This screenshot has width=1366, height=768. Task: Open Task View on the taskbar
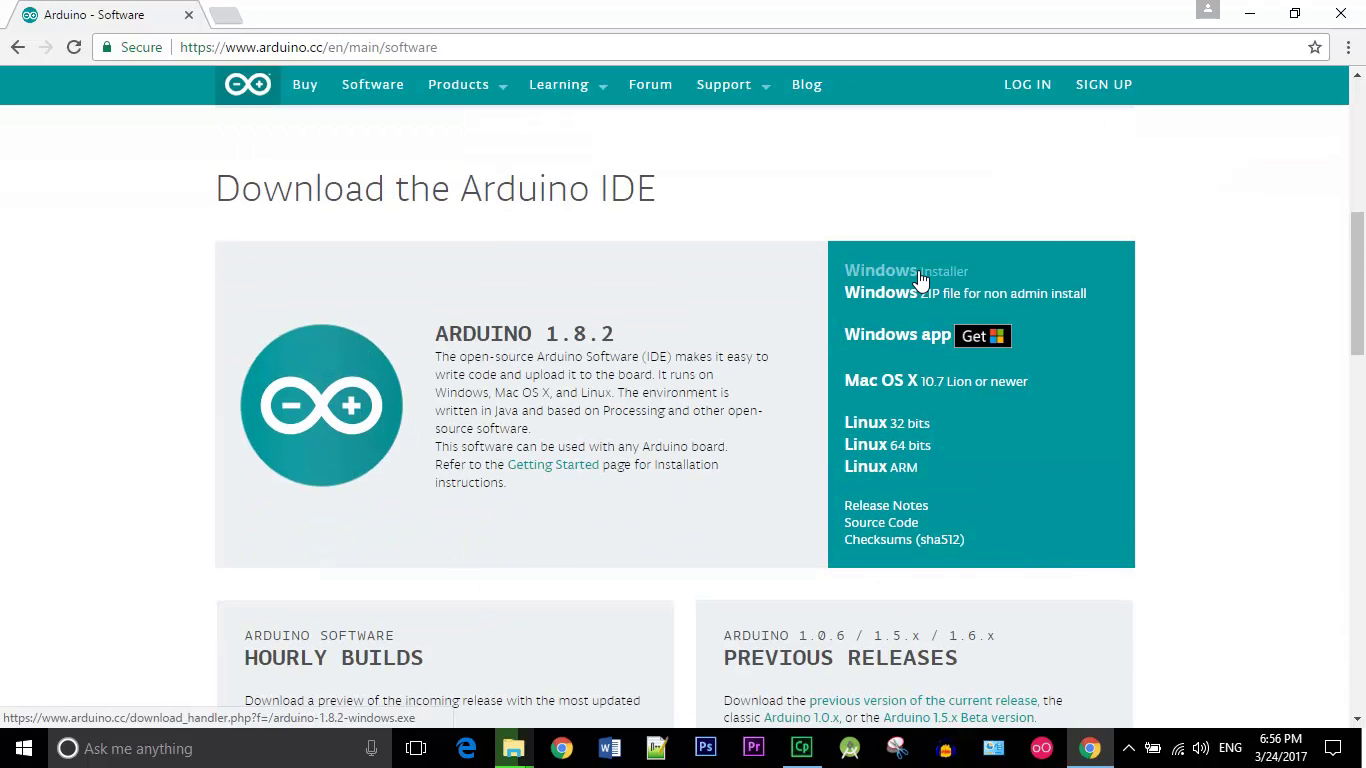(416, 748)
